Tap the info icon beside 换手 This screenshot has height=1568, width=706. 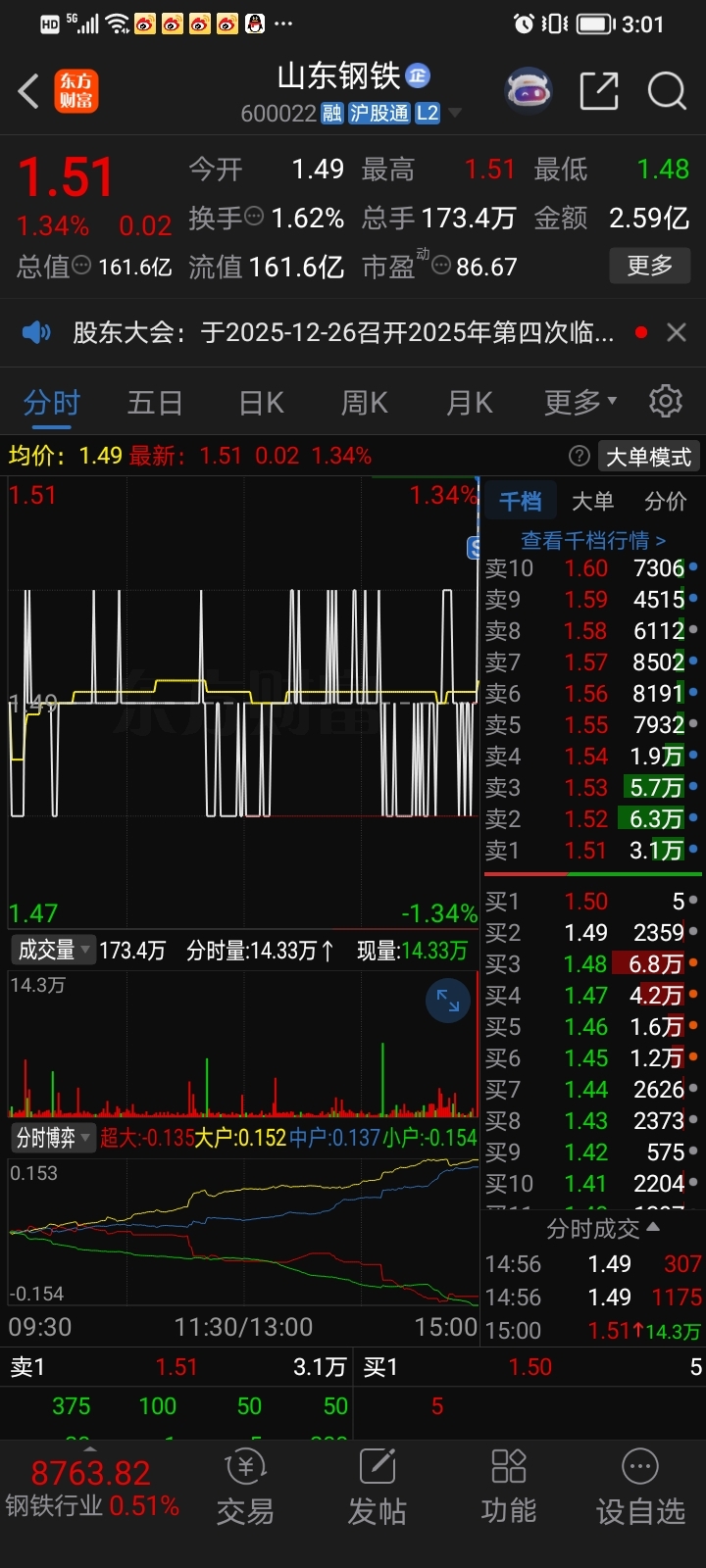(x=254, y=217)
